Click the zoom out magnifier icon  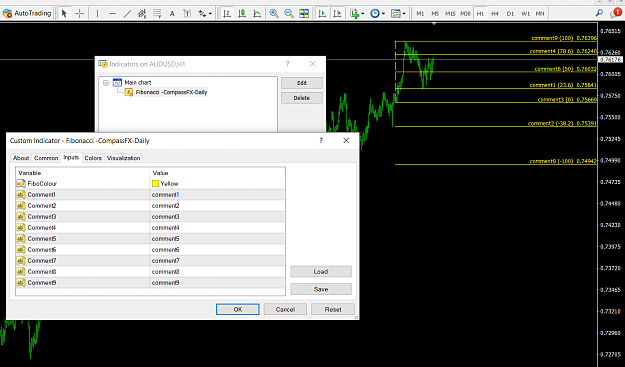(289, 14)
